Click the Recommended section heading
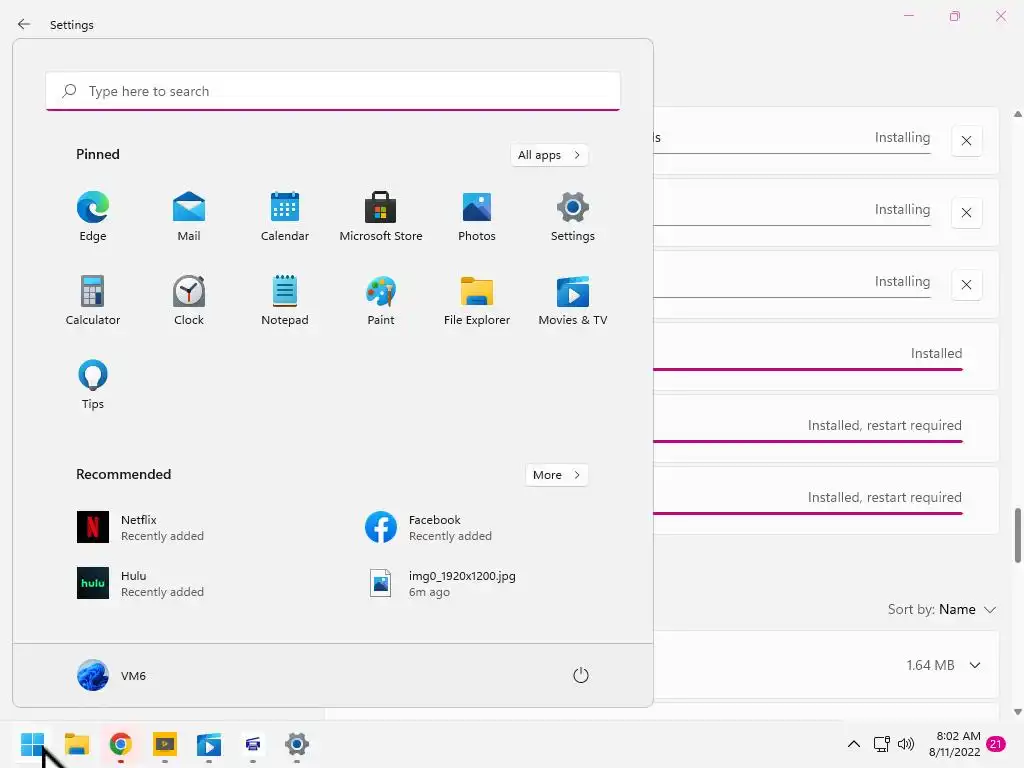This screenshot has width=1024, height=768. pos(123,474)
